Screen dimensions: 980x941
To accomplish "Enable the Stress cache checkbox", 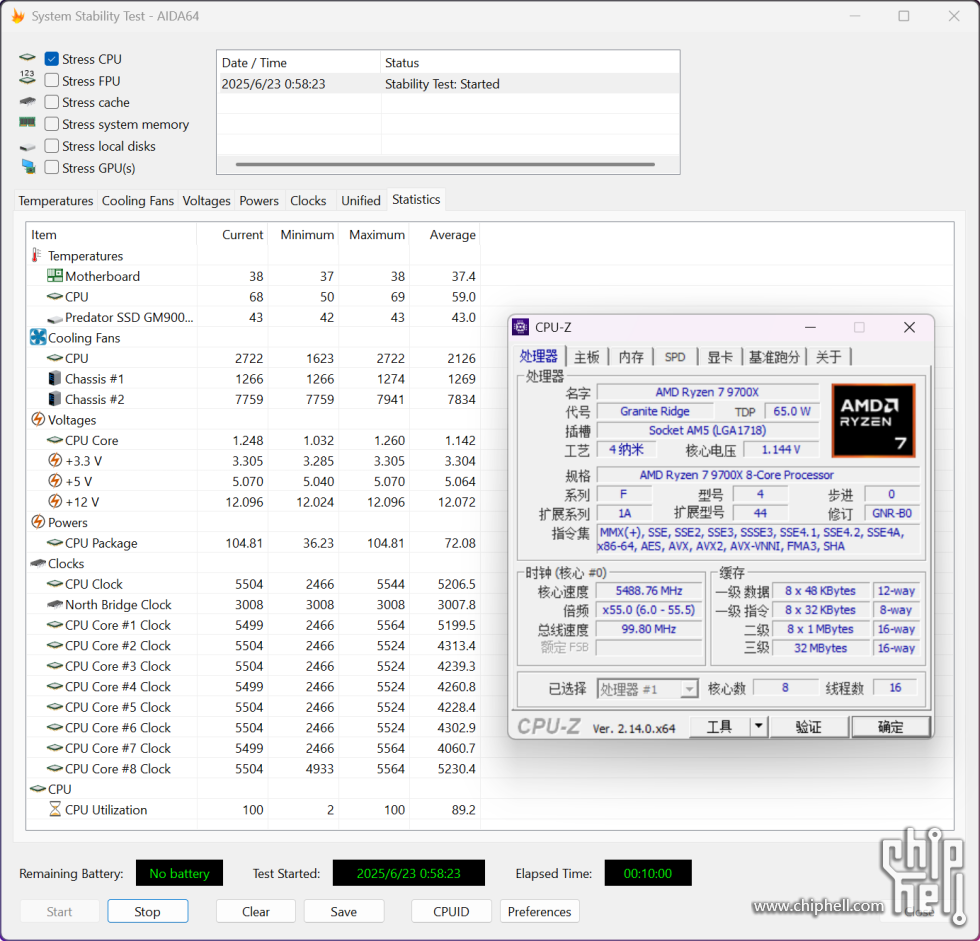I will coord(52,102).
